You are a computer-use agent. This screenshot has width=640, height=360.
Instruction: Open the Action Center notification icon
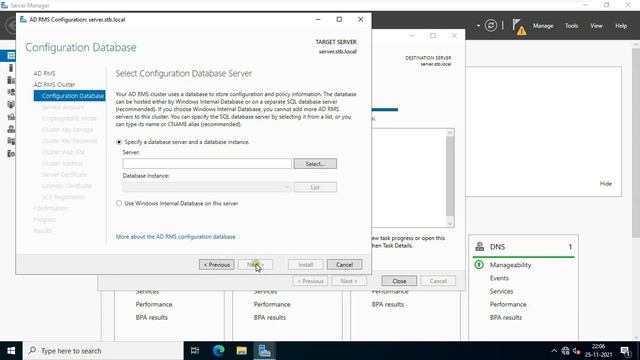point(625,351)
